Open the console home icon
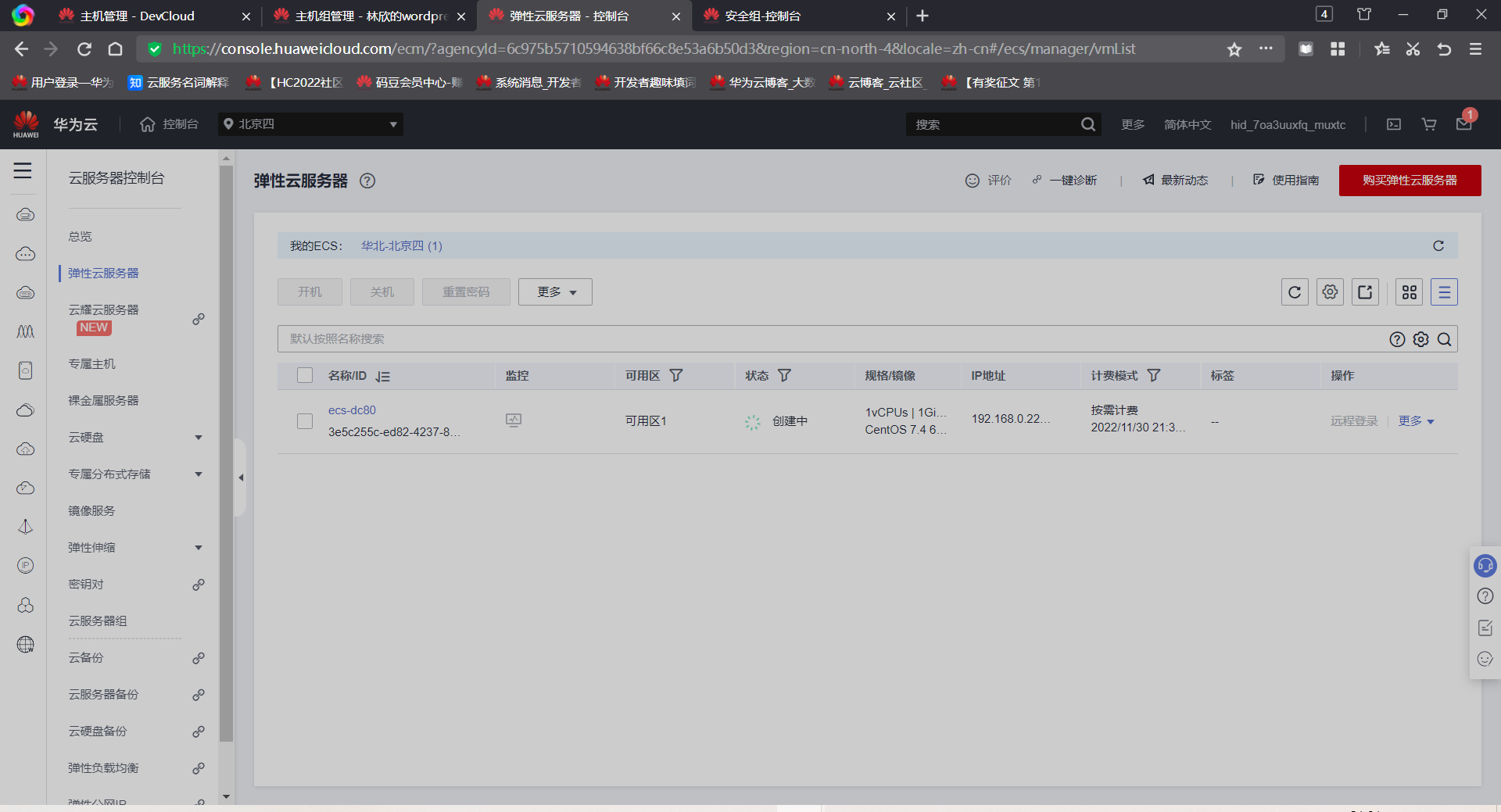 click(x=148, y=124)
